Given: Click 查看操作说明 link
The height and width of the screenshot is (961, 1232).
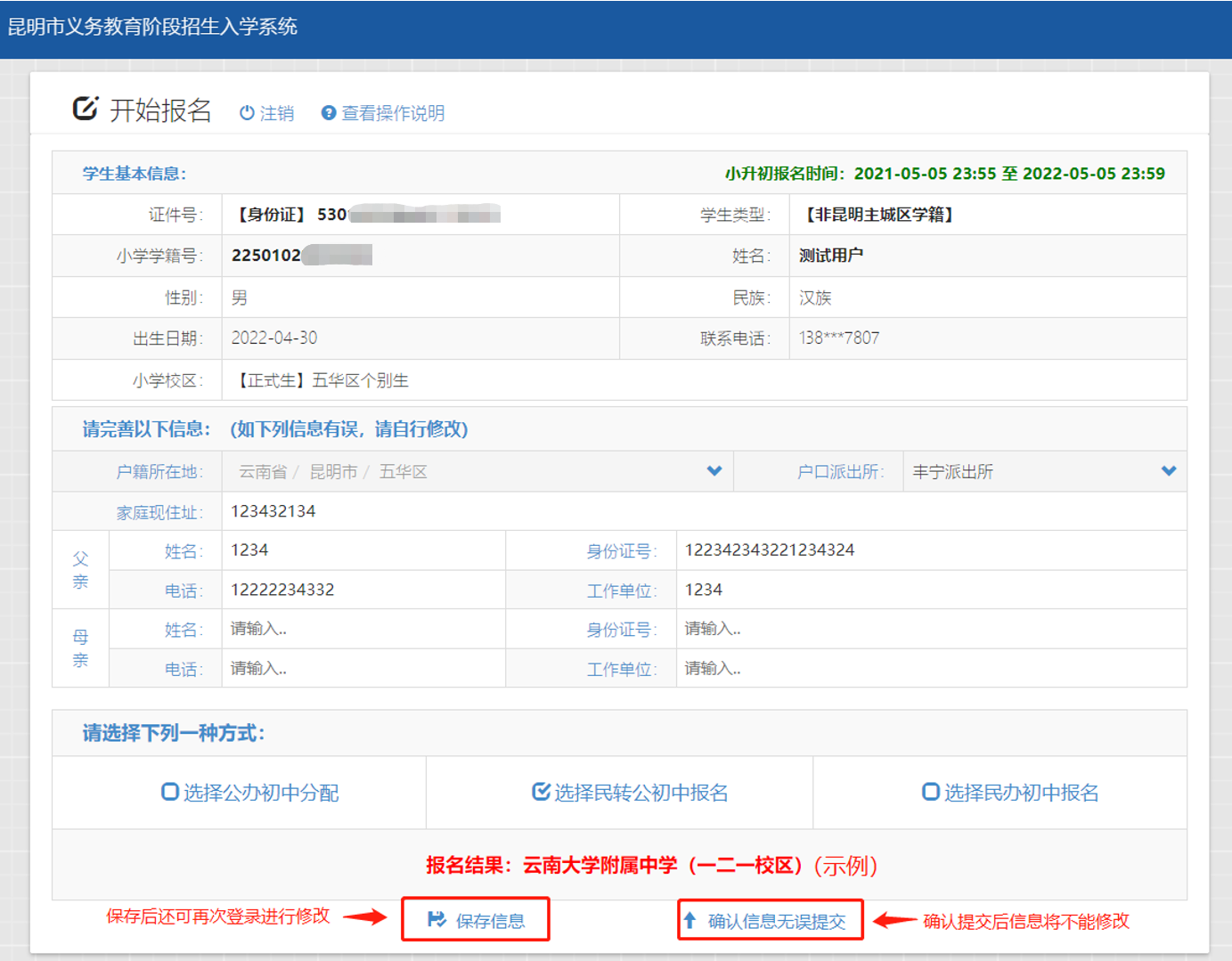Looking at the screenshot, I should click(x=392, y=113).
